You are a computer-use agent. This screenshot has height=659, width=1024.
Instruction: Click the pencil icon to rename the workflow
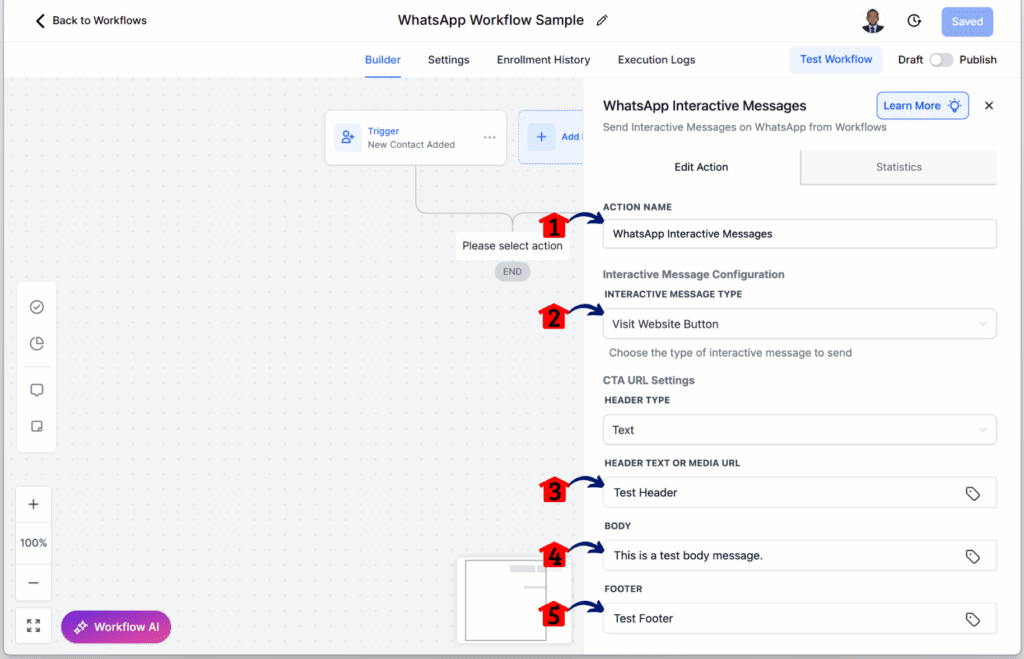tap(601, 20)
